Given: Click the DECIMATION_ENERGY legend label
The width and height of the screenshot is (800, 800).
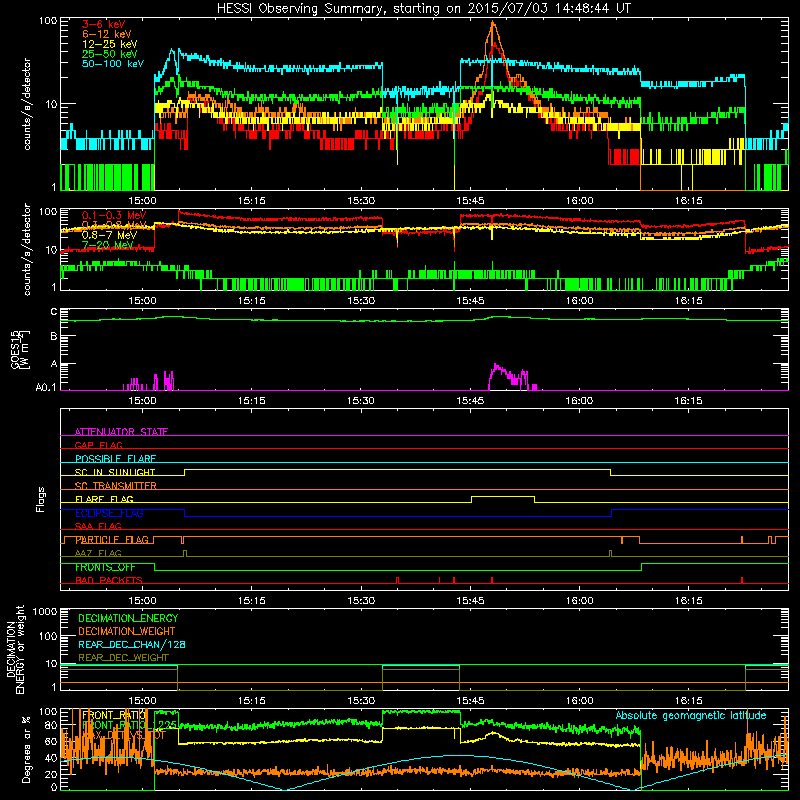Looking at the screenshot, I should 128,618.
